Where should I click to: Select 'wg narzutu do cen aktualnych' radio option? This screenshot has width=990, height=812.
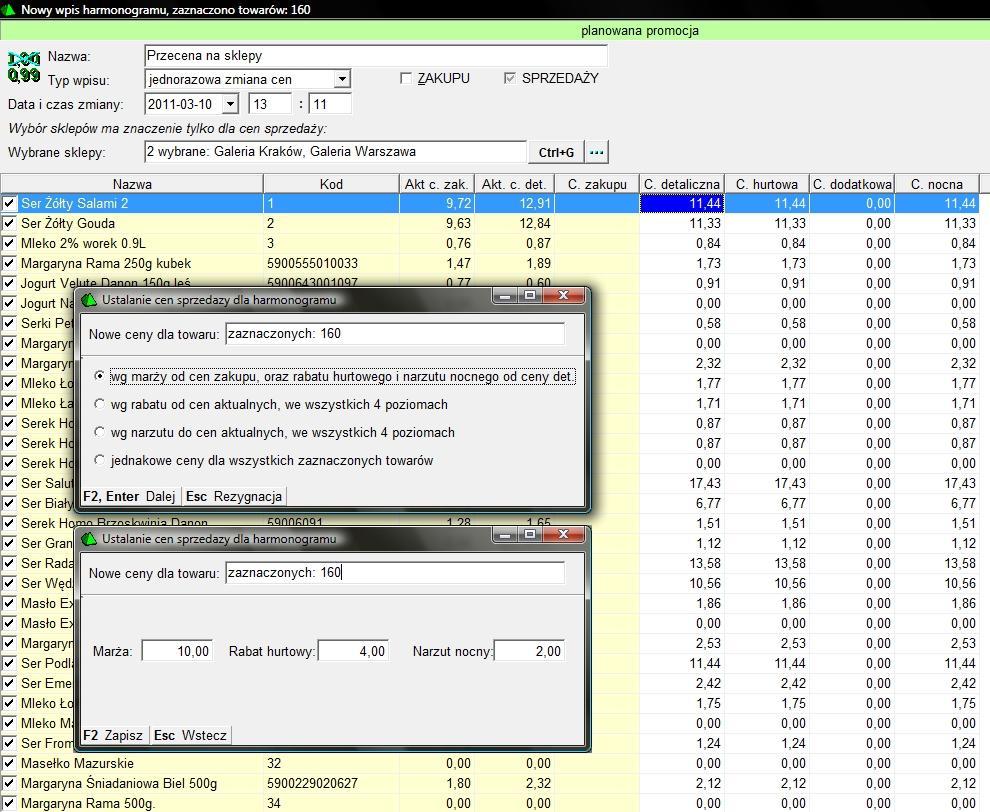(x=99, y=432)
